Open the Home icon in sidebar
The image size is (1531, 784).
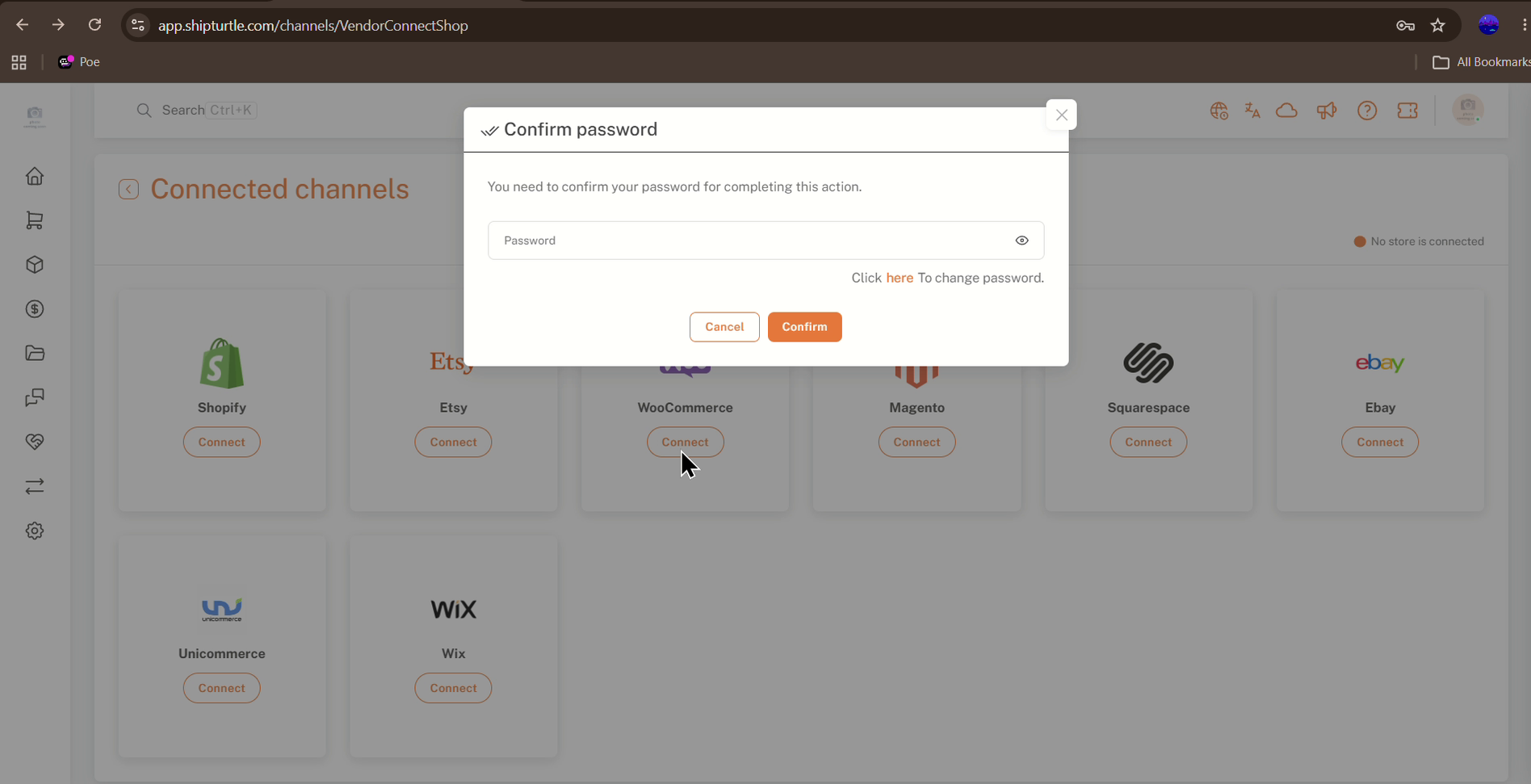tap(35, 176)
